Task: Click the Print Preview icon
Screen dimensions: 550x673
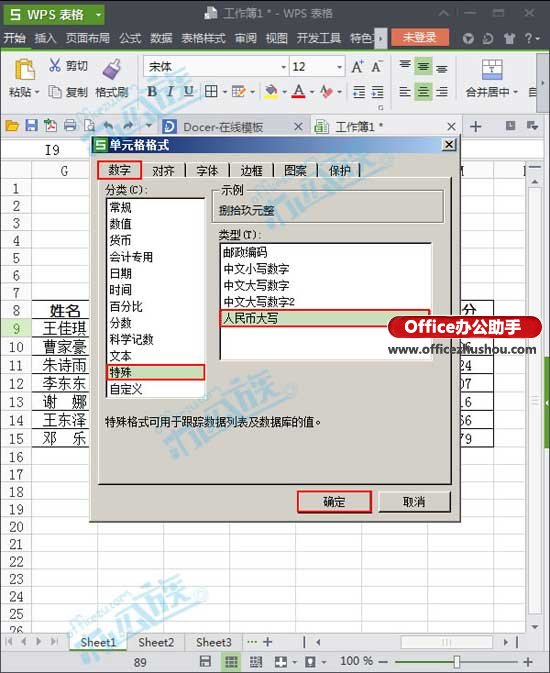Action: click(x=89, y=126)
